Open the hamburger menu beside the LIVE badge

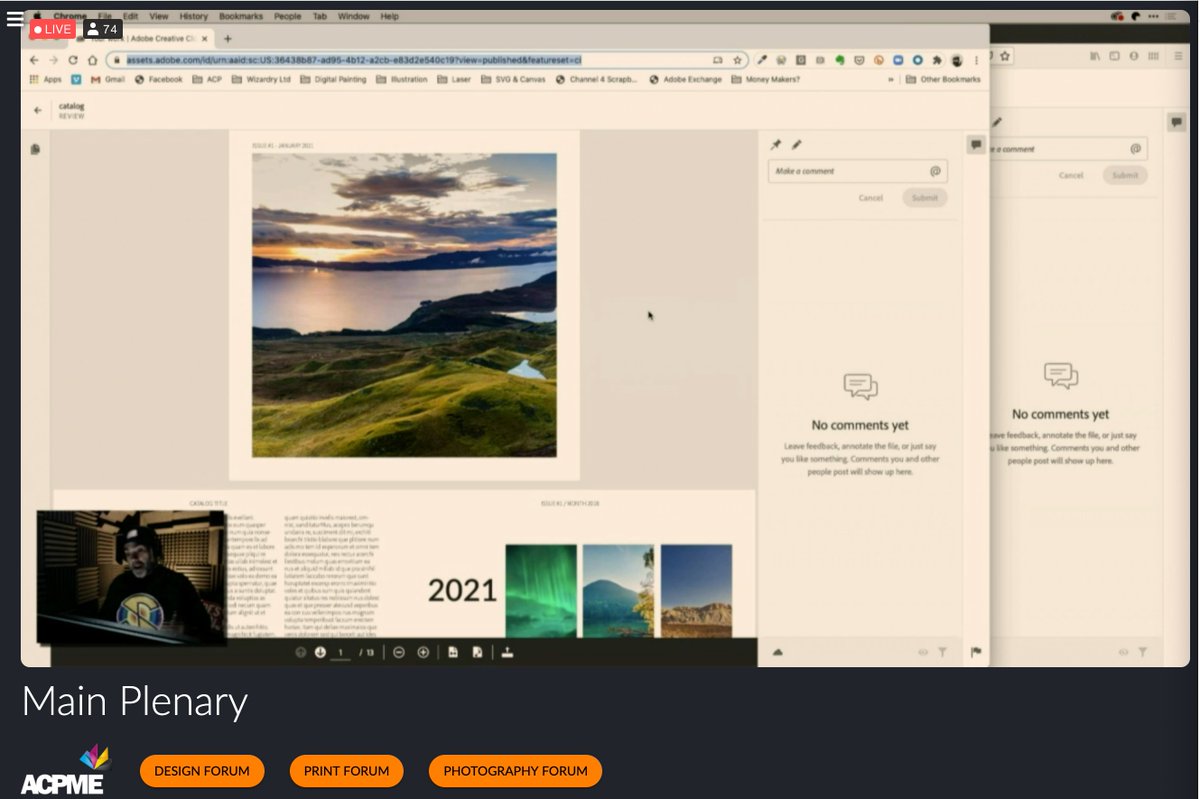[x=15, y=18]
